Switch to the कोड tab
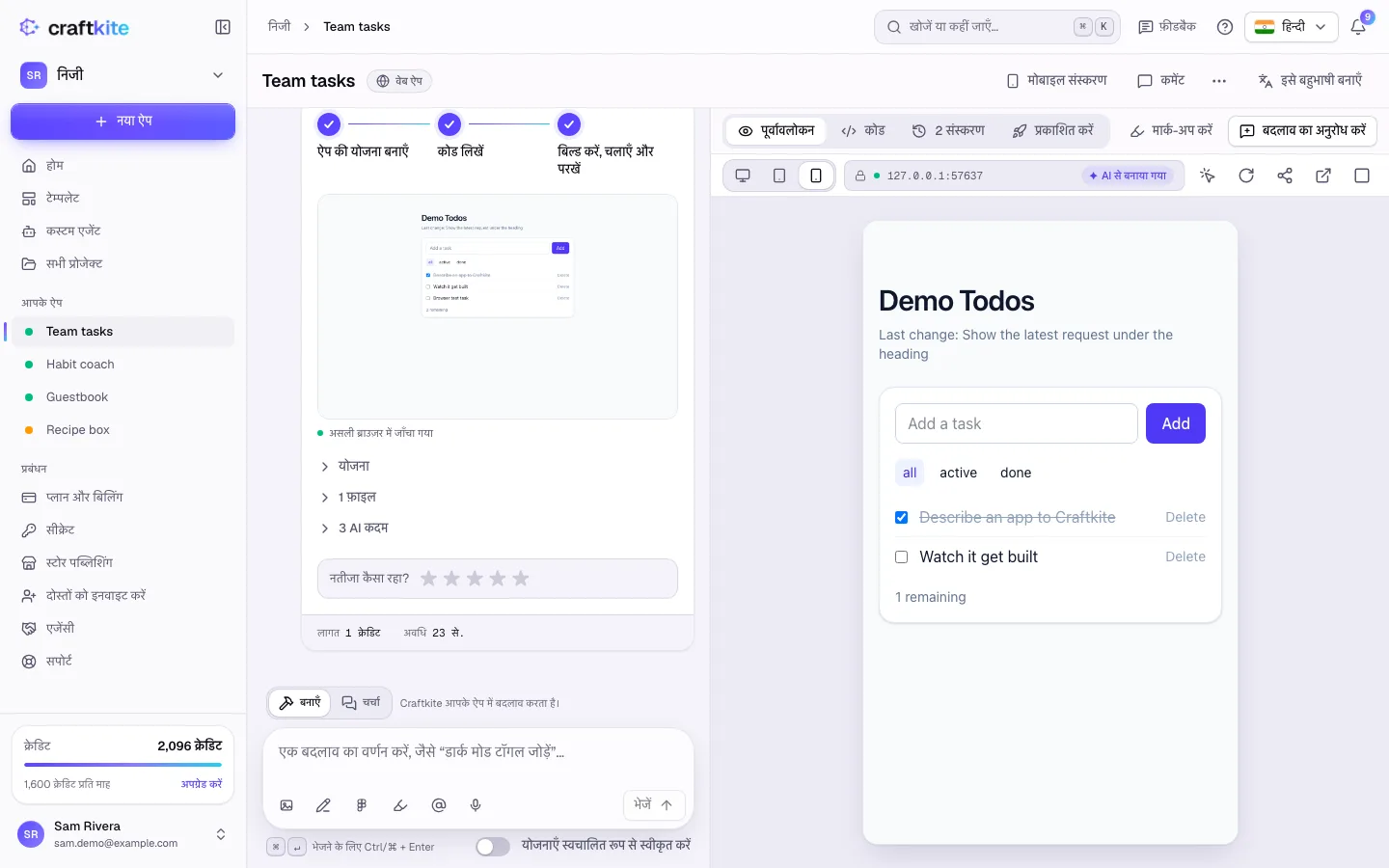Viewport: 1389px width, 868px height. [863, 130]
